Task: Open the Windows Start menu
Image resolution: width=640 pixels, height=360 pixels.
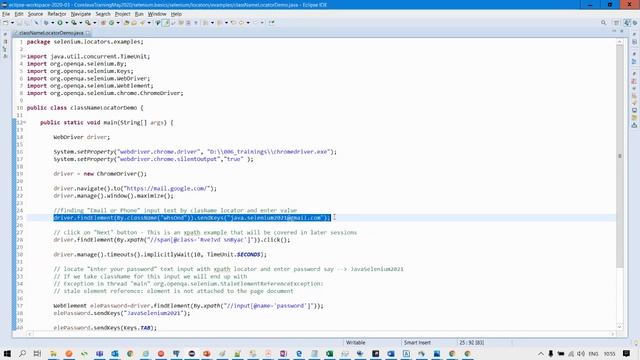Action: click(x=7, y=353)
